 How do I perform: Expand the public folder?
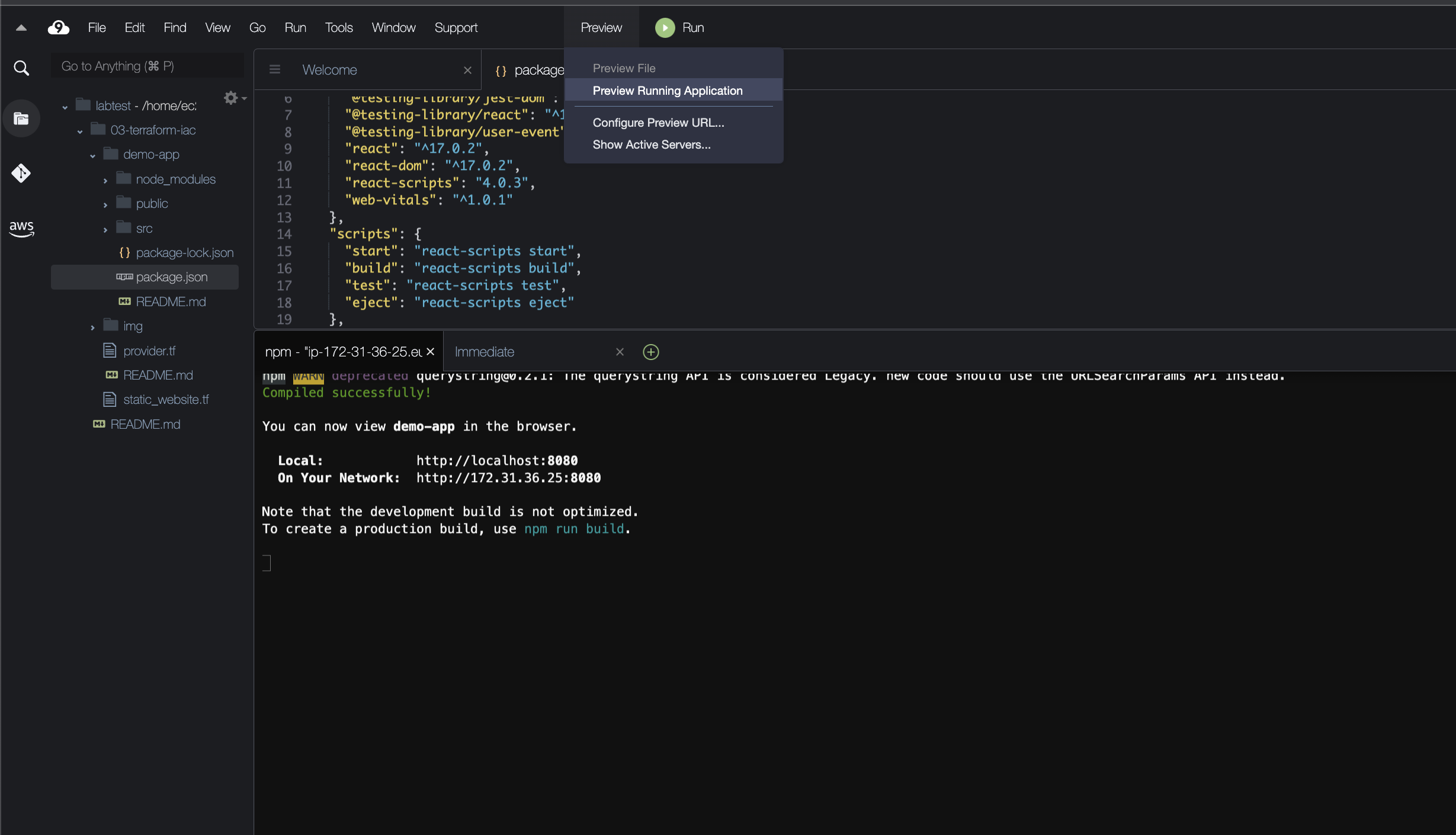(x=105, y=205)
